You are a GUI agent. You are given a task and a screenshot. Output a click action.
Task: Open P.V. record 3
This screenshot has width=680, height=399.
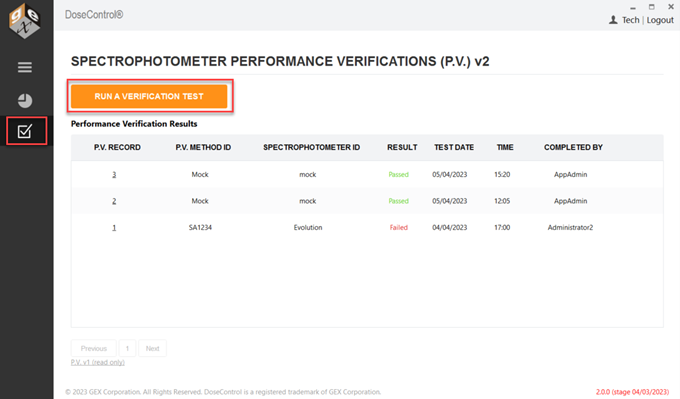[114, 174]
